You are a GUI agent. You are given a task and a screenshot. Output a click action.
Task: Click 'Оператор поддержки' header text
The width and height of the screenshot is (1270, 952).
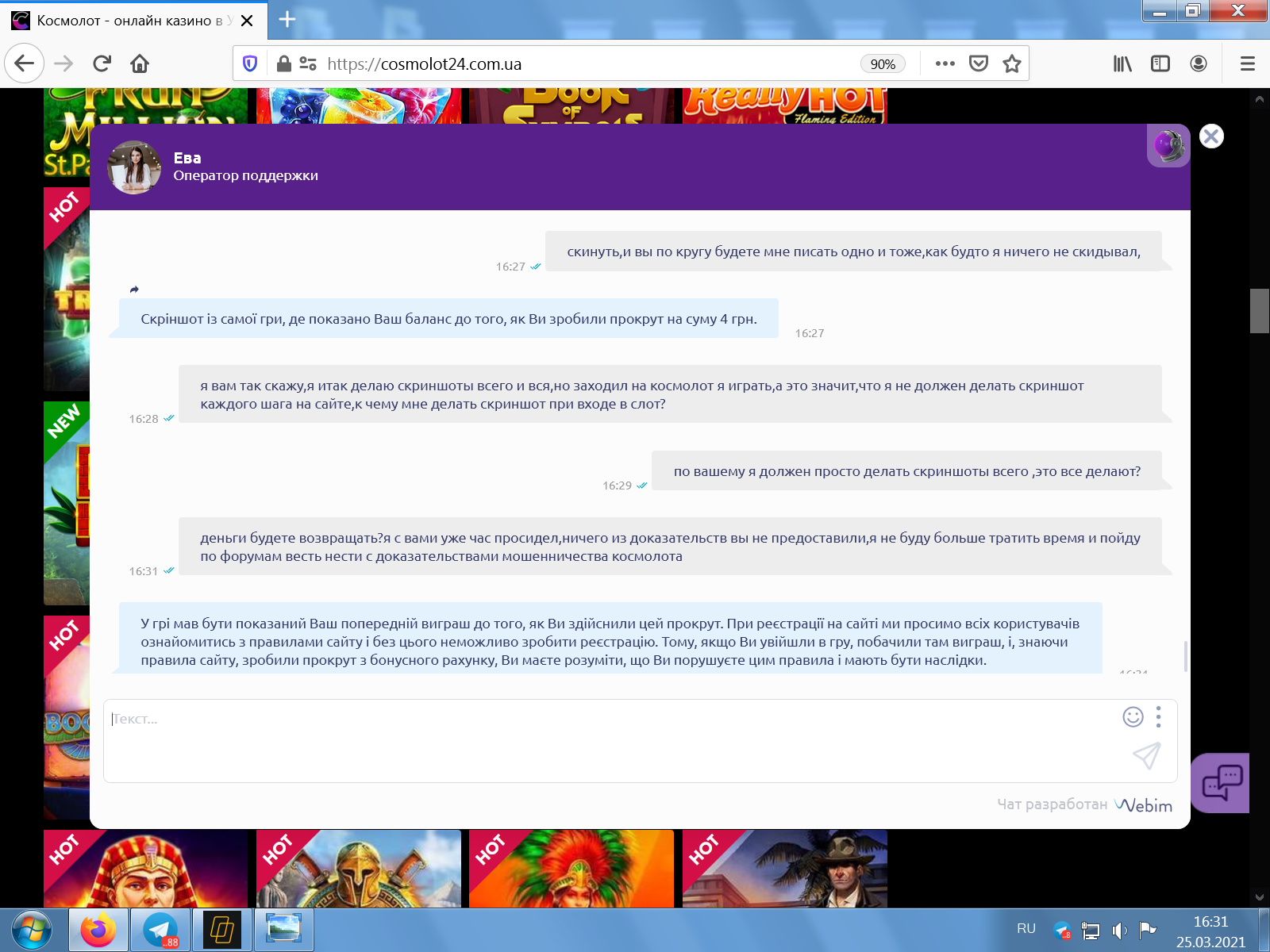(245, 176)
